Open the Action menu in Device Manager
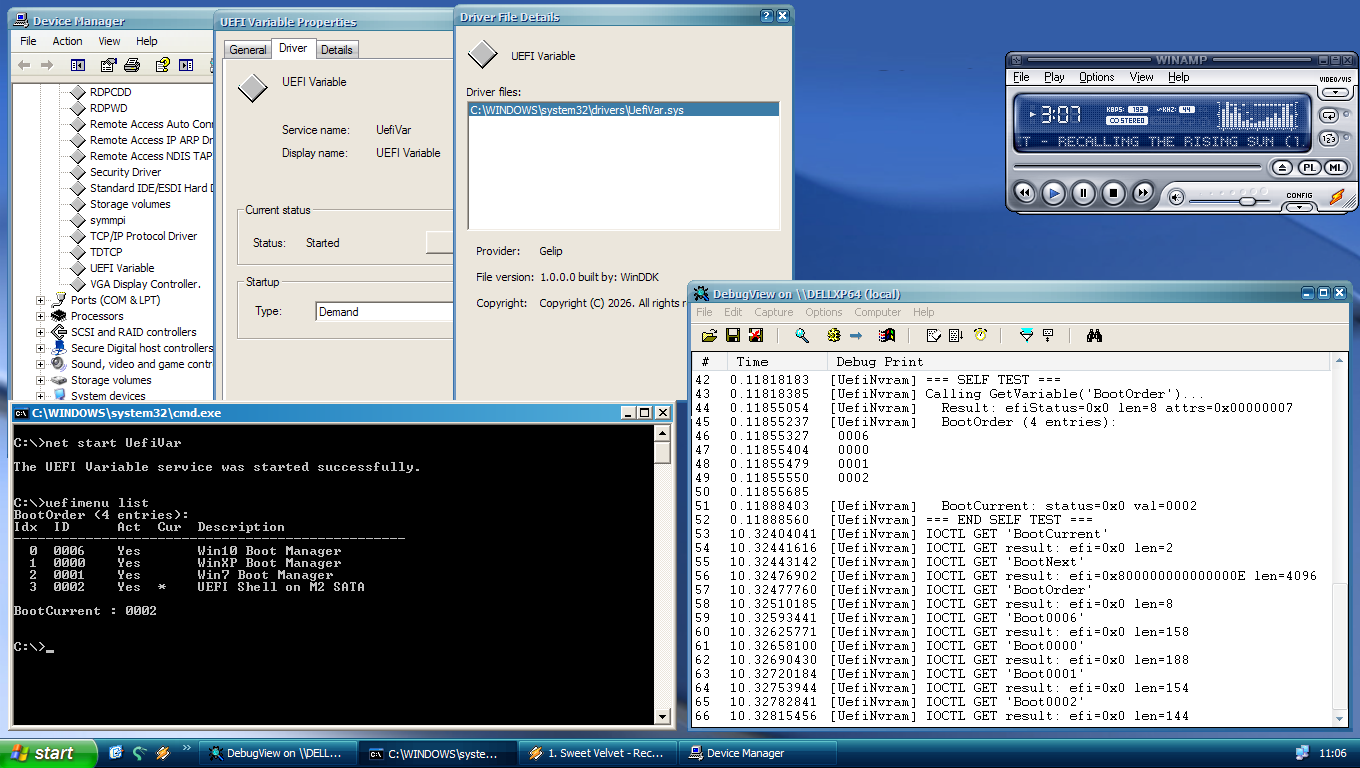 coord(68,41)
